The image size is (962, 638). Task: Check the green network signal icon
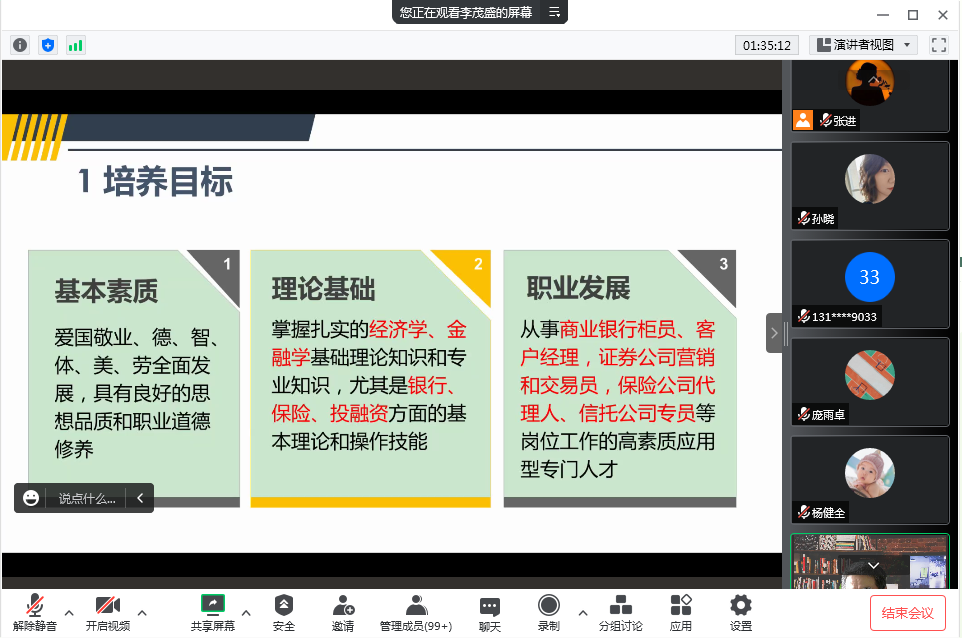pos(75,45)
